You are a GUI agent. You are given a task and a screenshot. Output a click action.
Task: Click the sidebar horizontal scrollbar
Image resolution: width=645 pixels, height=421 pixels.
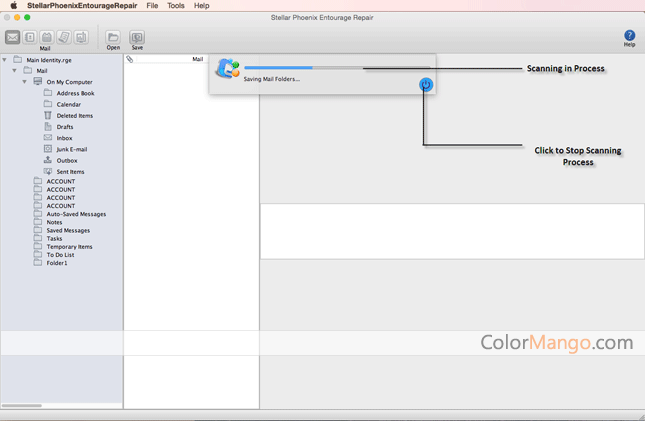point(22,405)
